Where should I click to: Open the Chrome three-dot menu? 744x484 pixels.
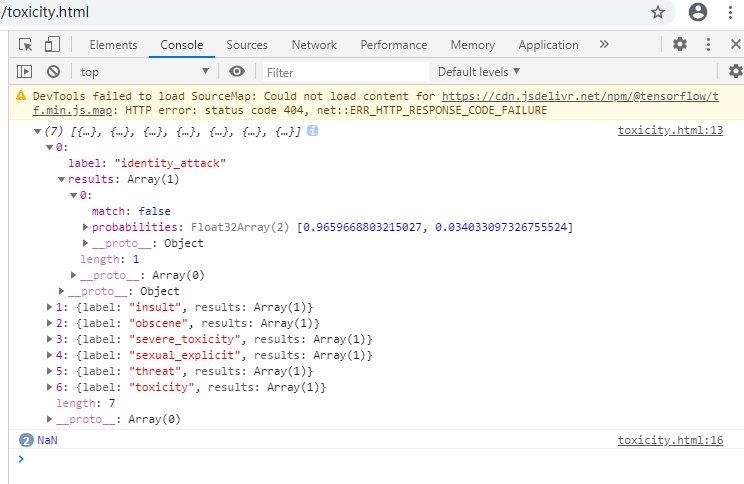click(x=730, y=12)
